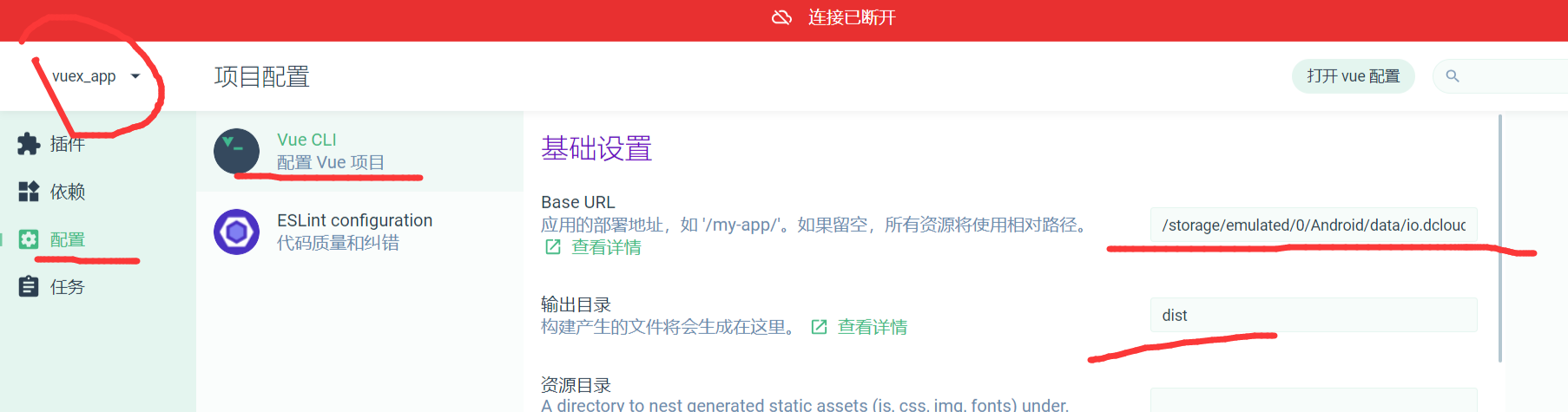Open the 依赖 dependencies section
Screen dimensions: 1568x412
pyautogui.click(x=98, y=192)
